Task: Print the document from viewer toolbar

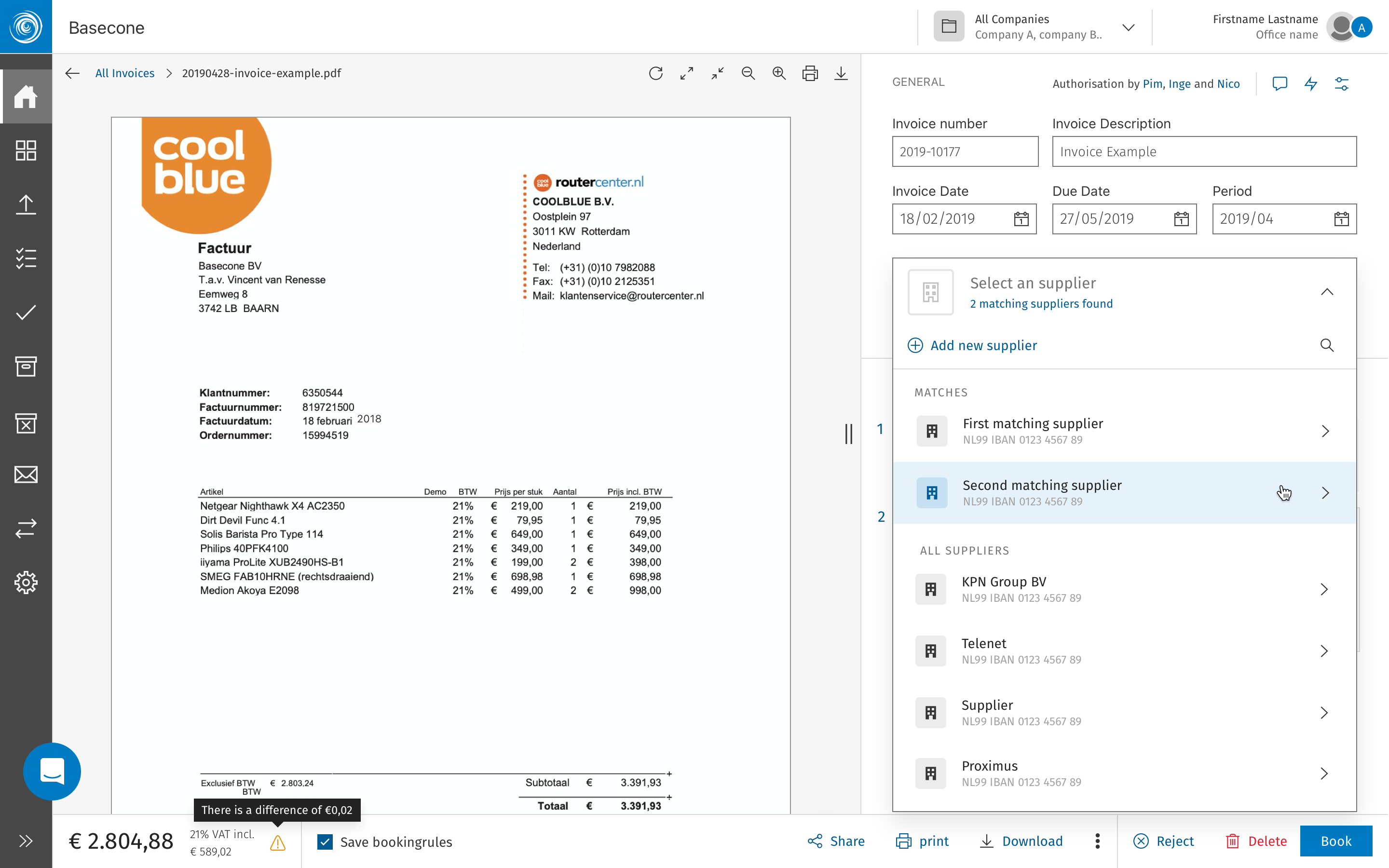Action: click(810, 73)
